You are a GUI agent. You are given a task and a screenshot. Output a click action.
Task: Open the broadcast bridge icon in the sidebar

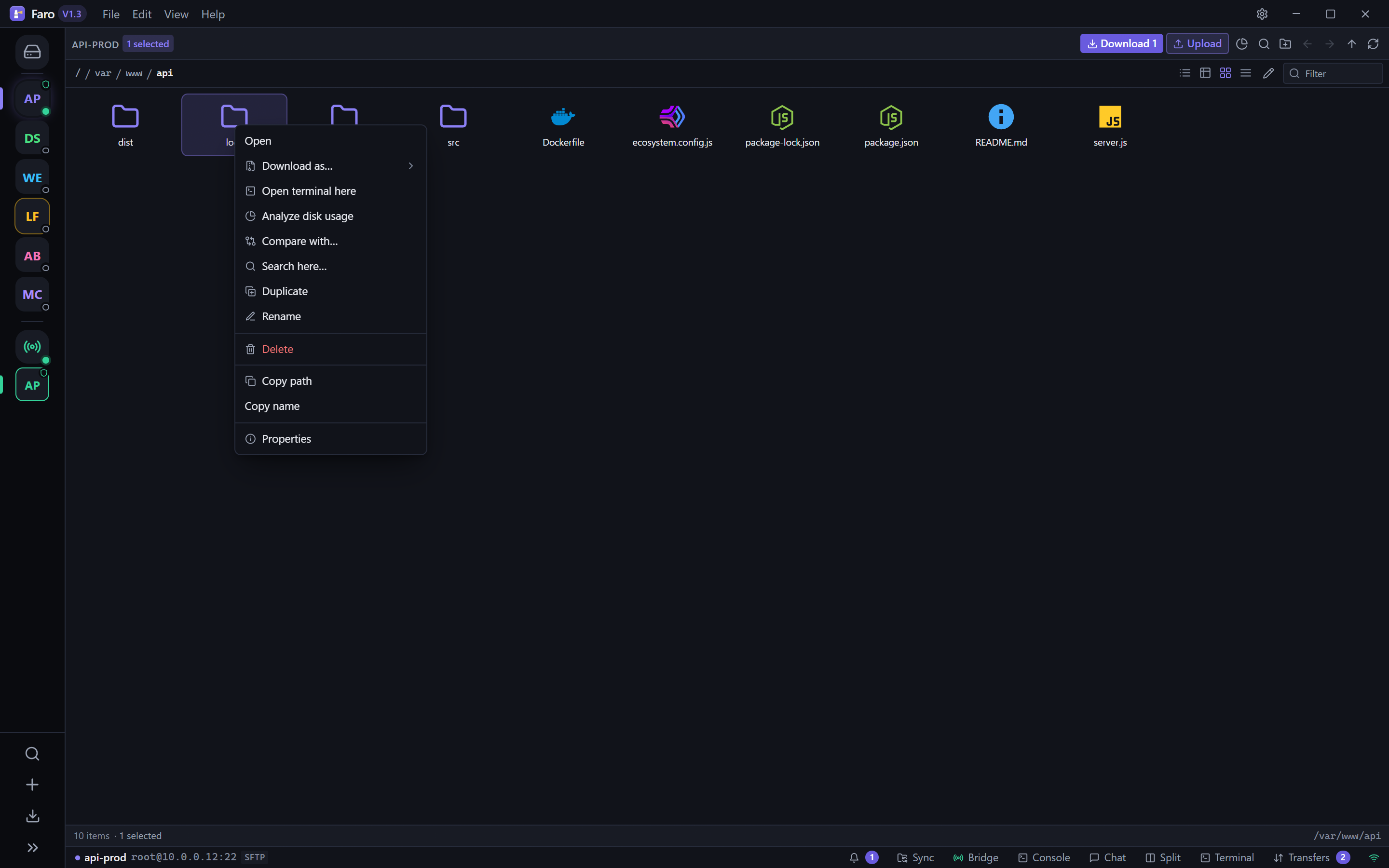point(32,347)
